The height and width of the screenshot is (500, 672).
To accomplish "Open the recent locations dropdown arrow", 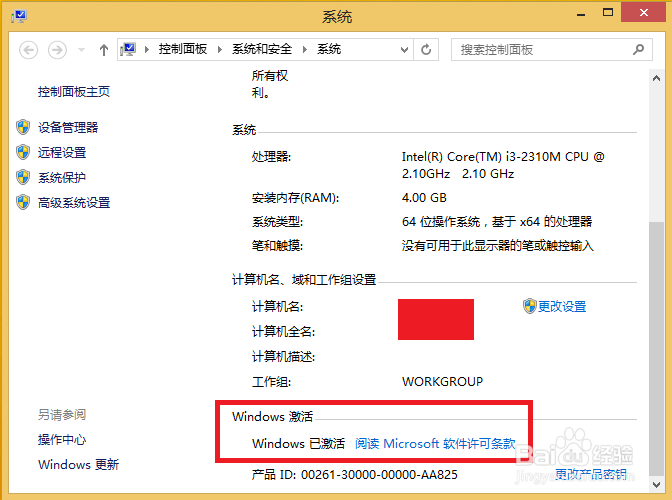I will click(x=81, y=50).
